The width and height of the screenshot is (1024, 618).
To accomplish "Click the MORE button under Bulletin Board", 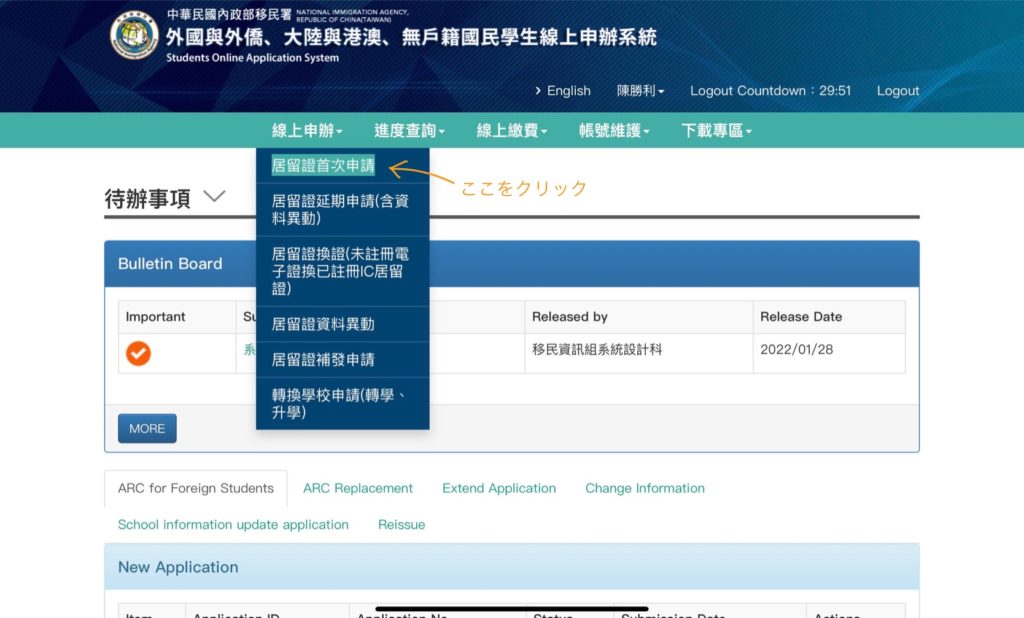I will coord(146,428).
